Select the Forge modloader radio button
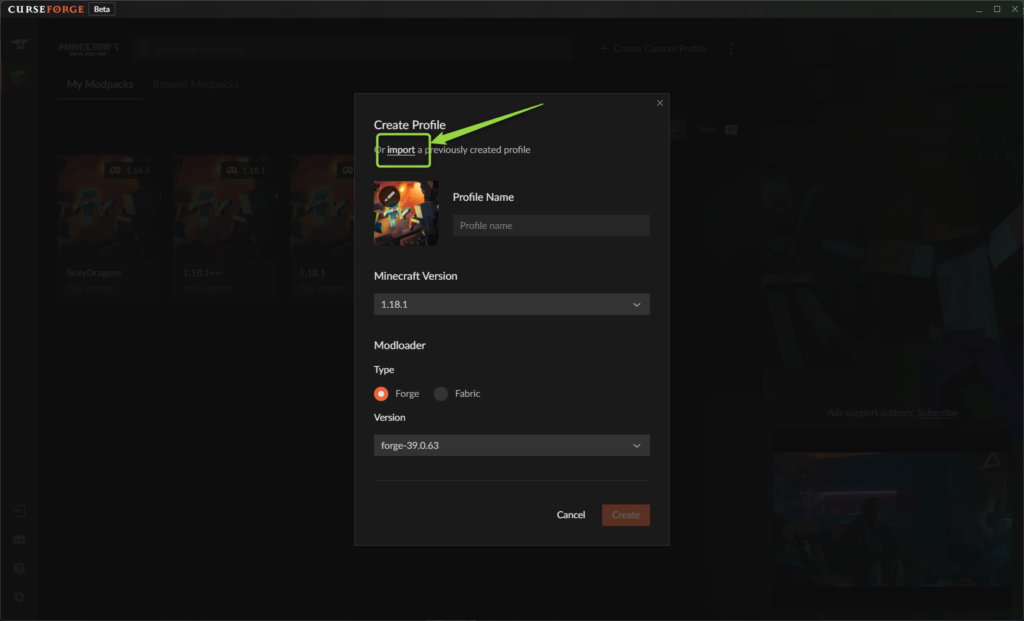Image resolution: width=1024 pixels, height=621 pixels. click(x=381, y=394)
